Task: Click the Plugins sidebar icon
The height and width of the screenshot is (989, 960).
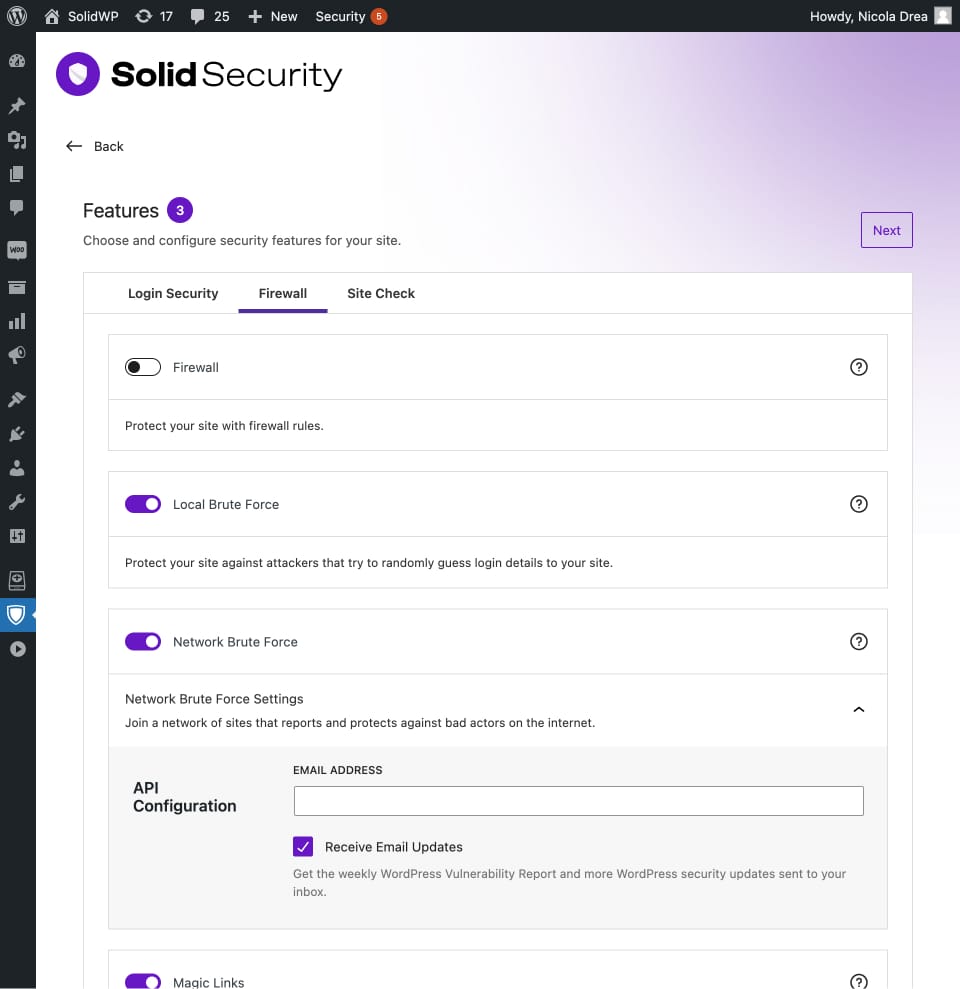Action: point(17,434)
